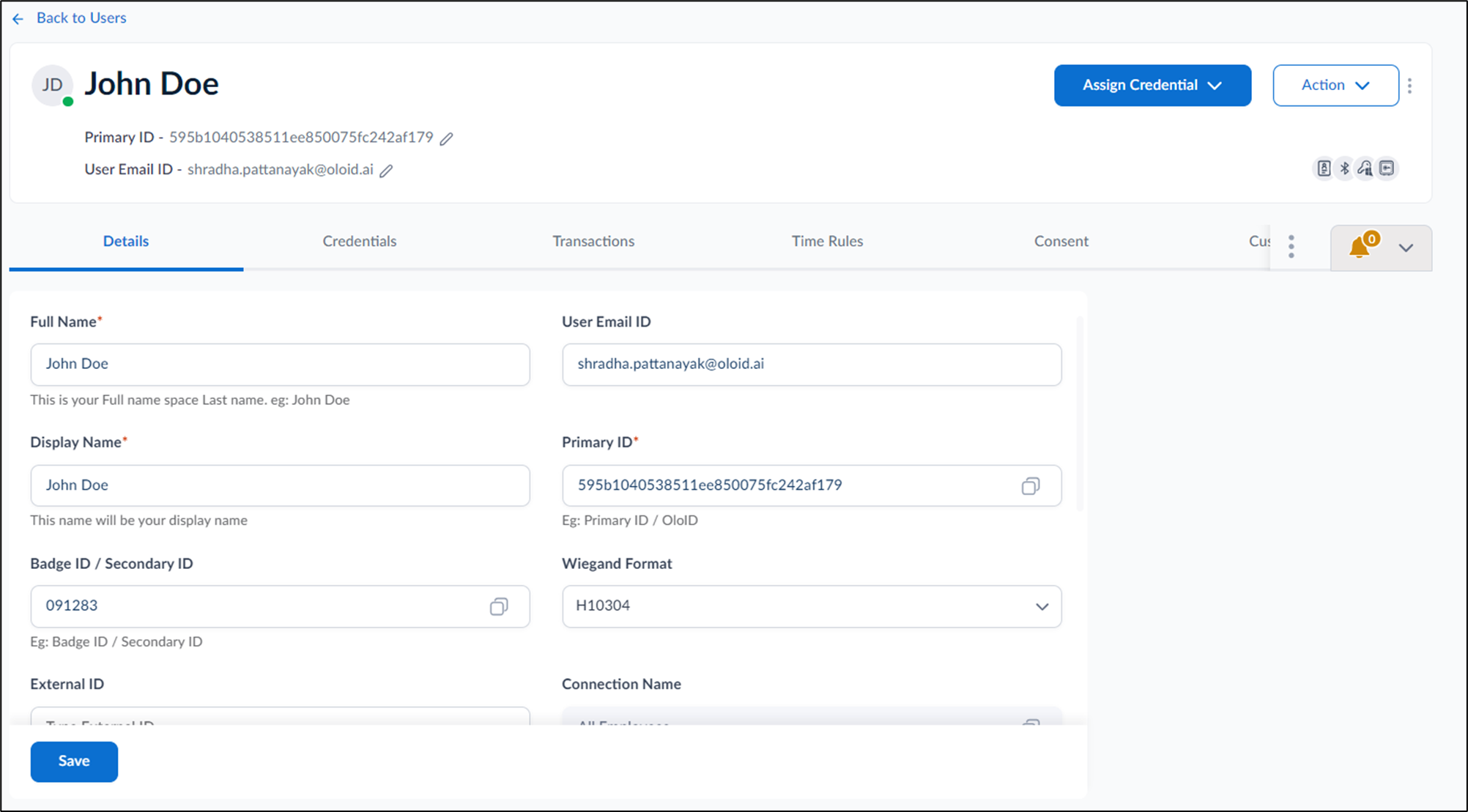Image resolution: width=1468 pixels, height=812 pixels.
Task: Click the Badge ID / Secondary ID field
Action: point(280,606)
